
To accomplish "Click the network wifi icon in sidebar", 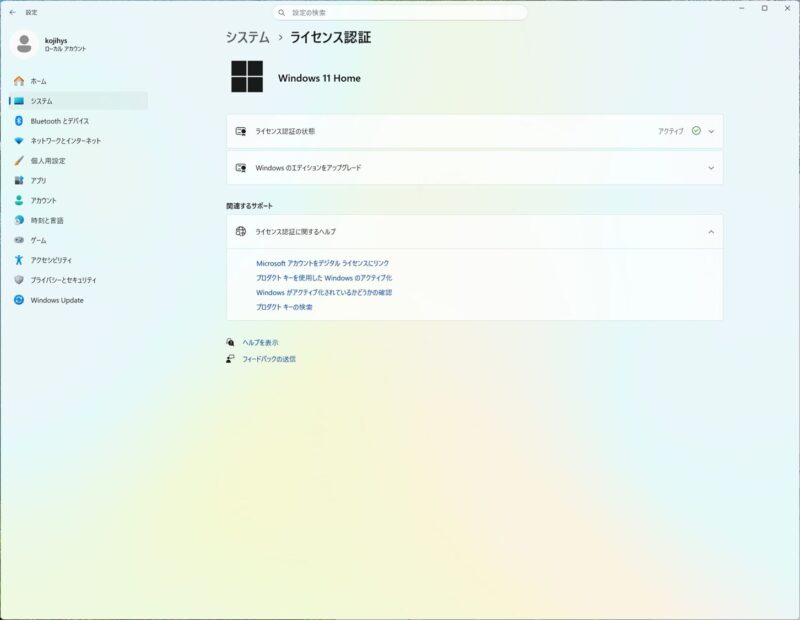I will point(19,141).
